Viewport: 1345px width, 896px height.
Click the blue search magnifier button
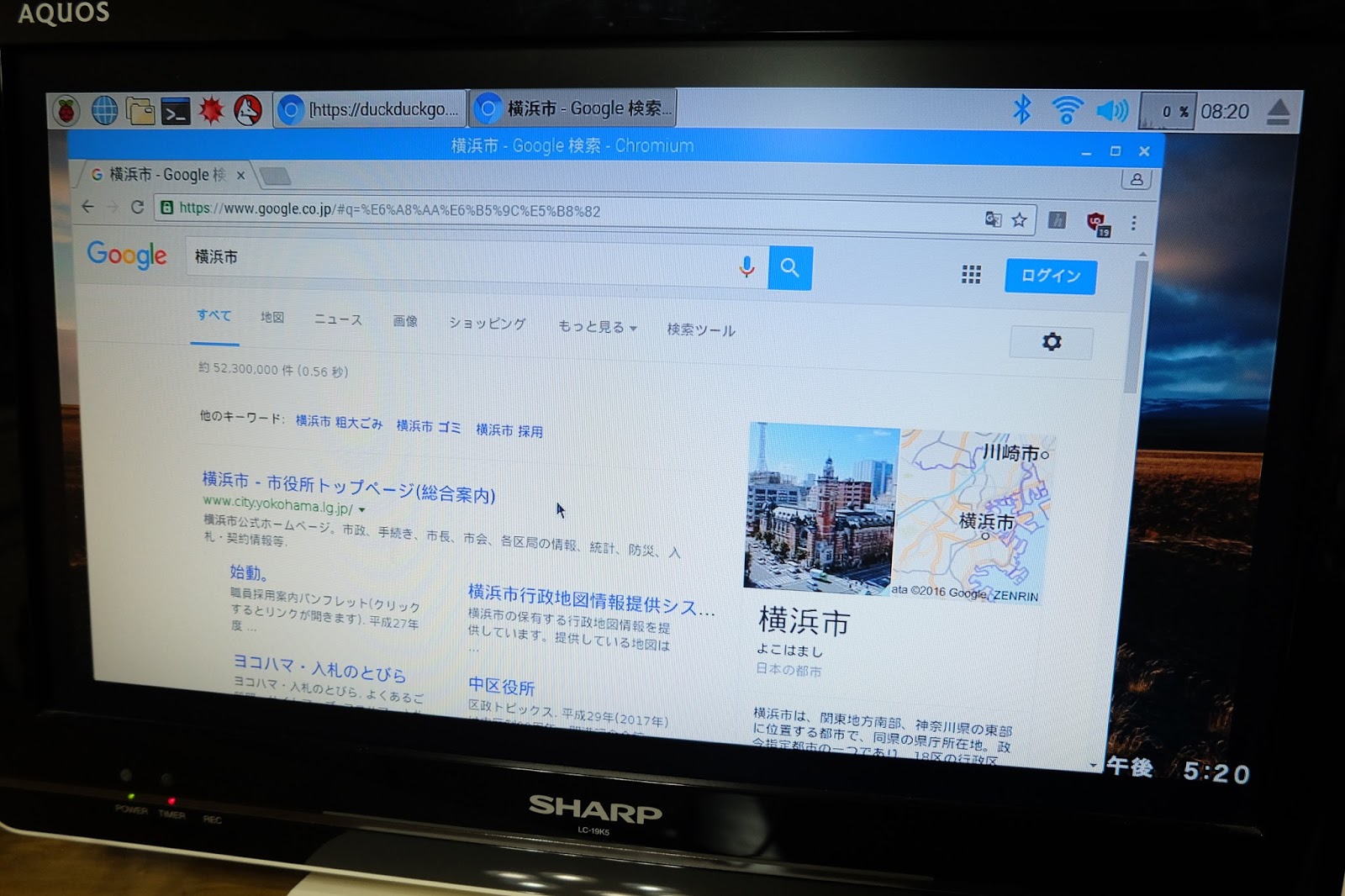click(790, 268)
